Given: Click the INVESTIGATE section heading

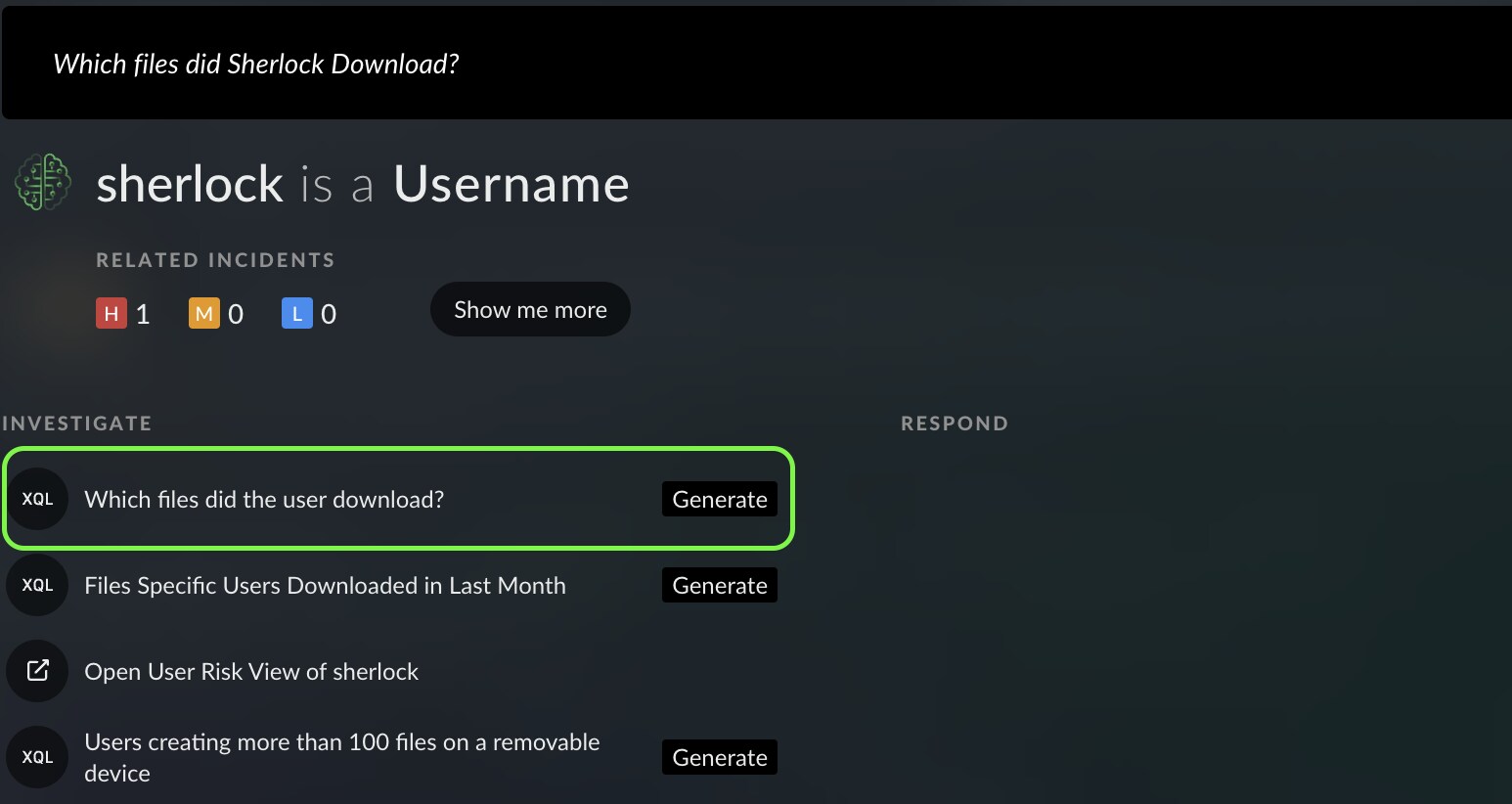Looking at the screenshot, I should coord(77,424).
